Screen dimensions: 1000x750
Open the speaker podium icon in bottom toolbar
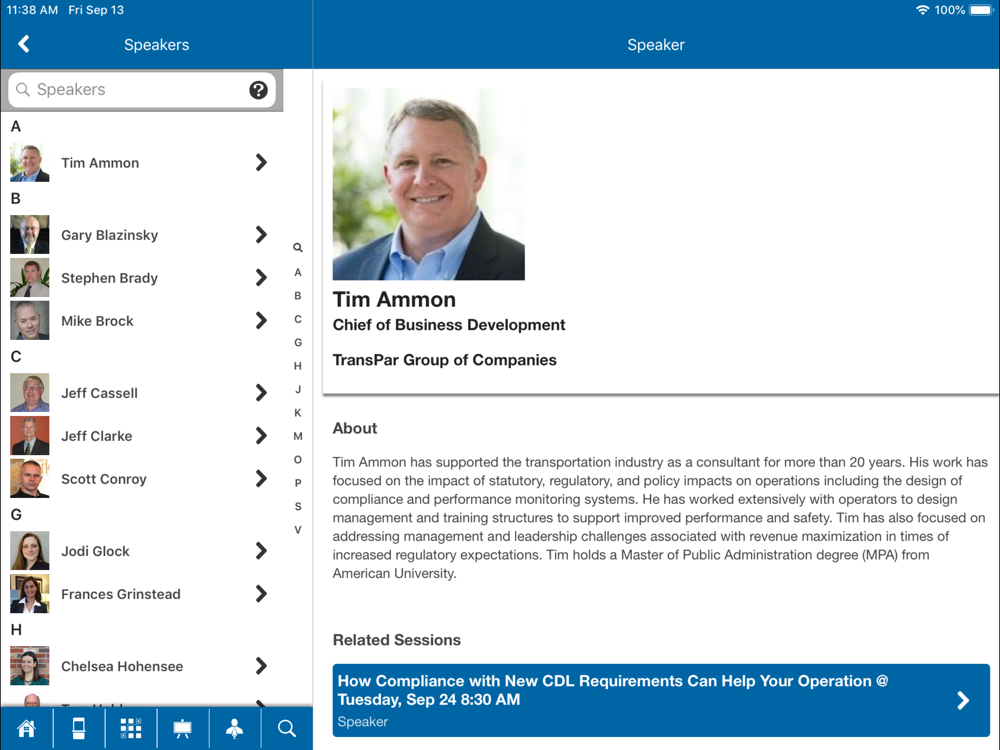click(234, 729)
